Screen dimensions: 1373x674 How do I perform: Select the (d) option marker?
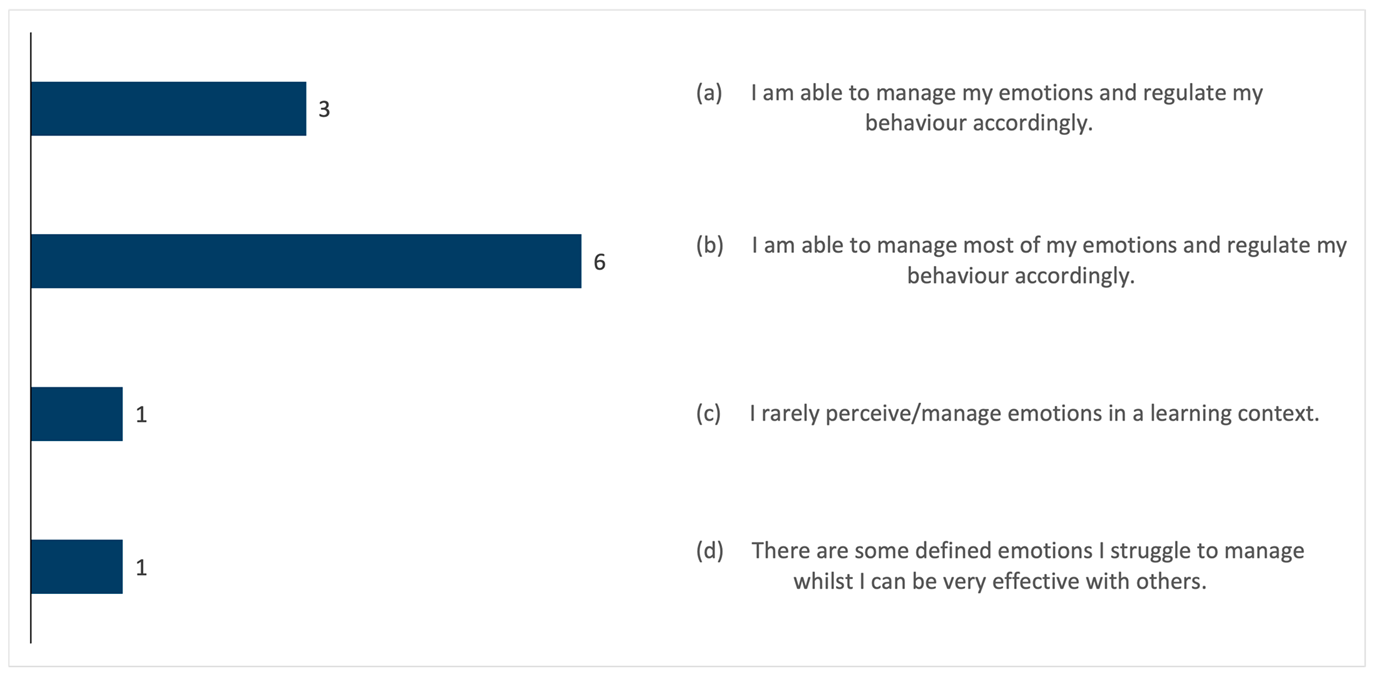click(709, 551)
